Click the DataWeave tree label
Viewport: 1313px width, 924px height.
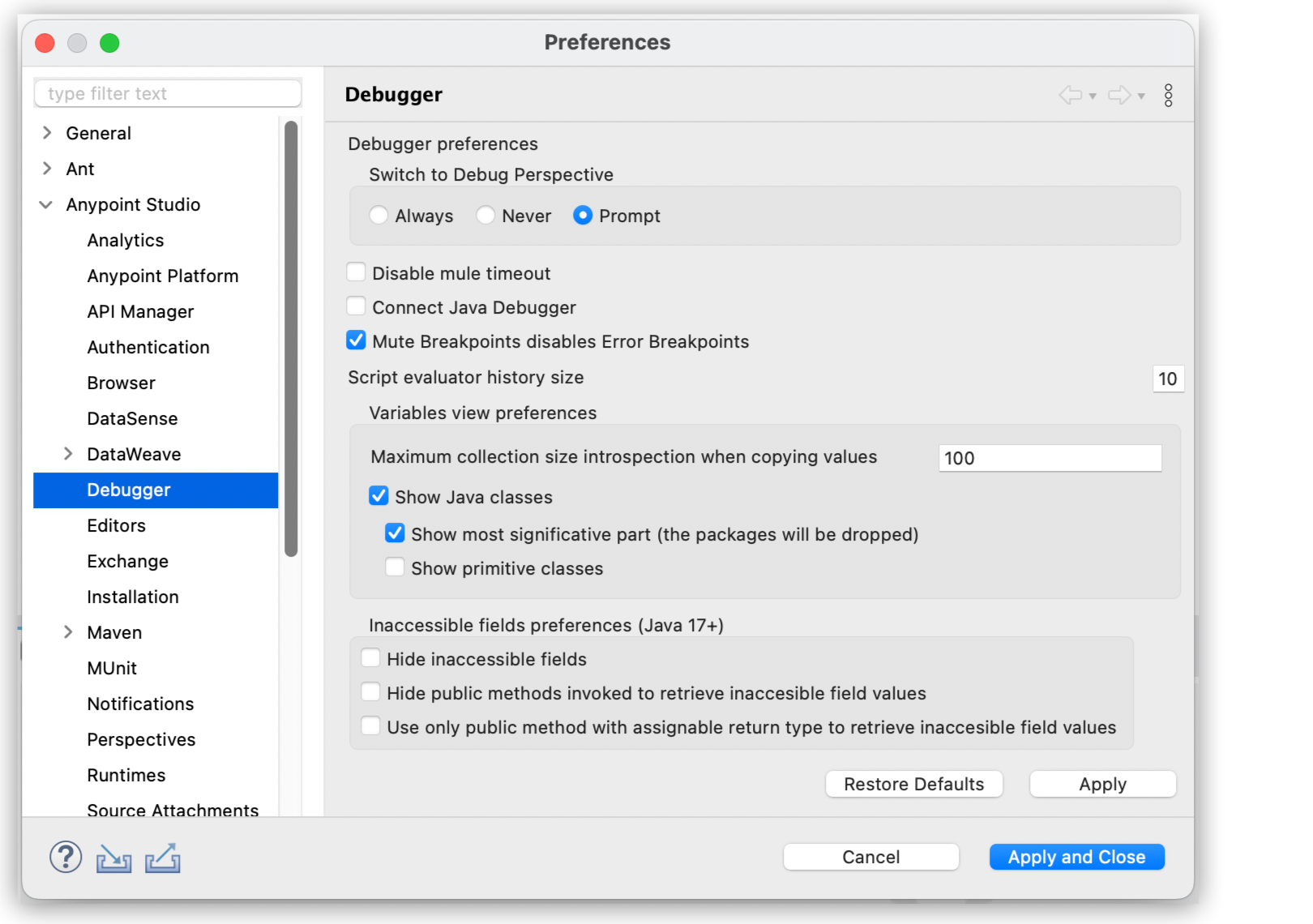(135, 455)
